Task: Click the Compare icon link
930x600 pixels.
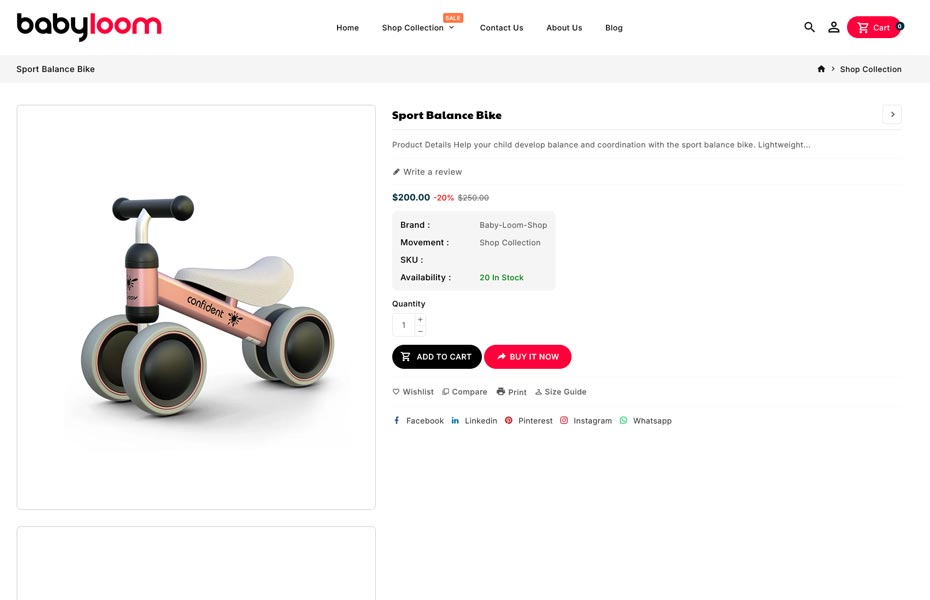Action: click(x=465, y=392)
